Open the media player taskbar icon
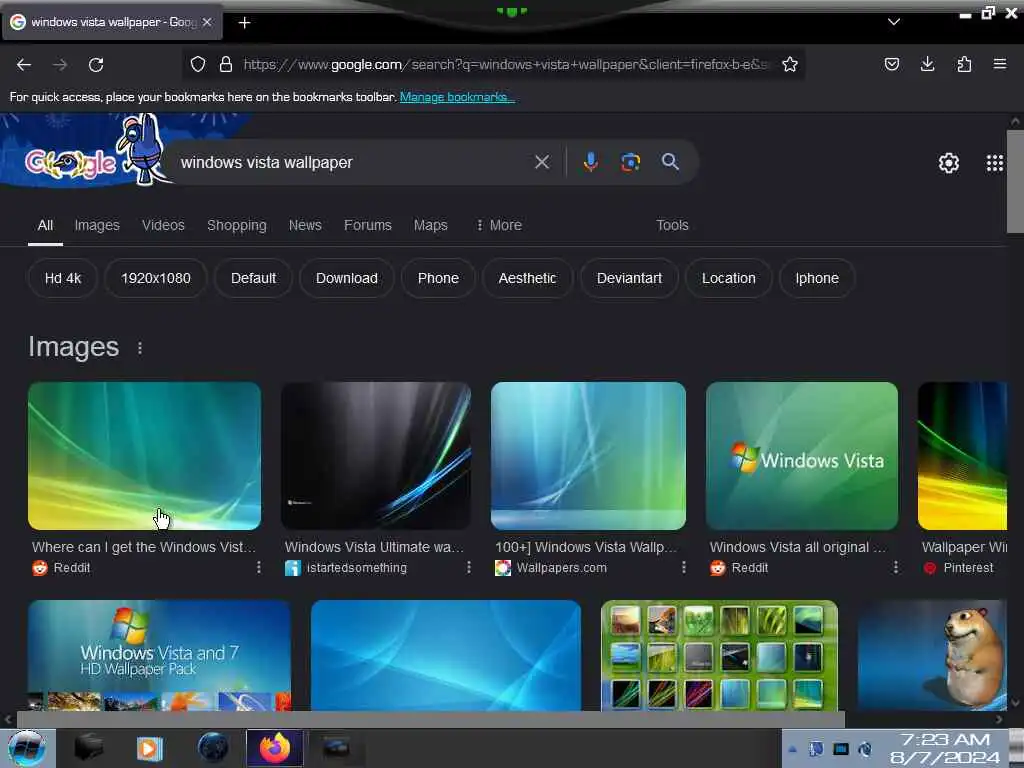The image size is (1024, 768). click(x=149, y=748)
